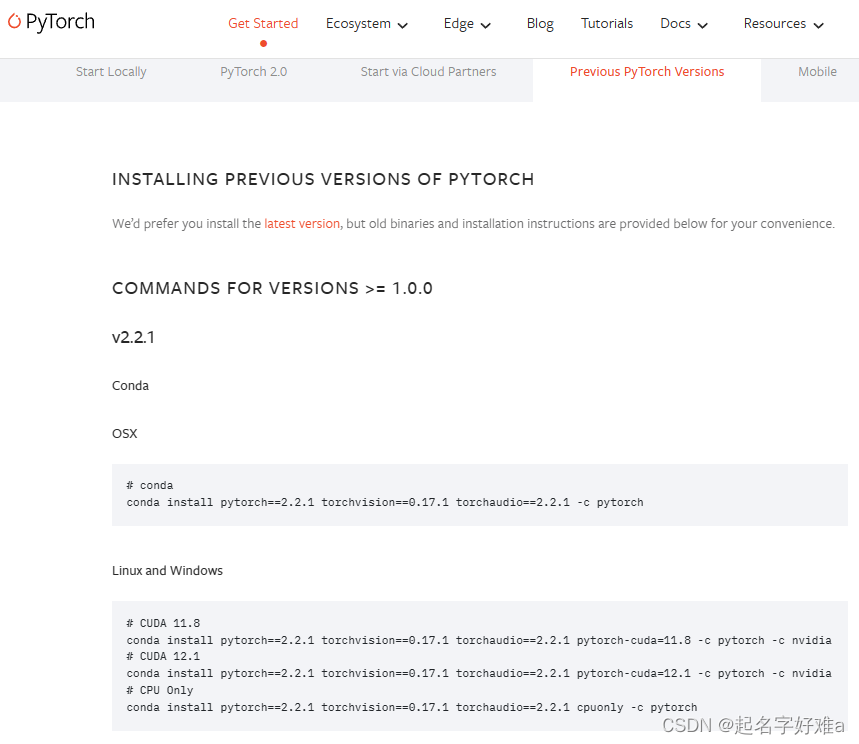Click the Commands for Versions >= 1.0.0 heading
This screenshot has width=859, height=744.
click(272, 288)
